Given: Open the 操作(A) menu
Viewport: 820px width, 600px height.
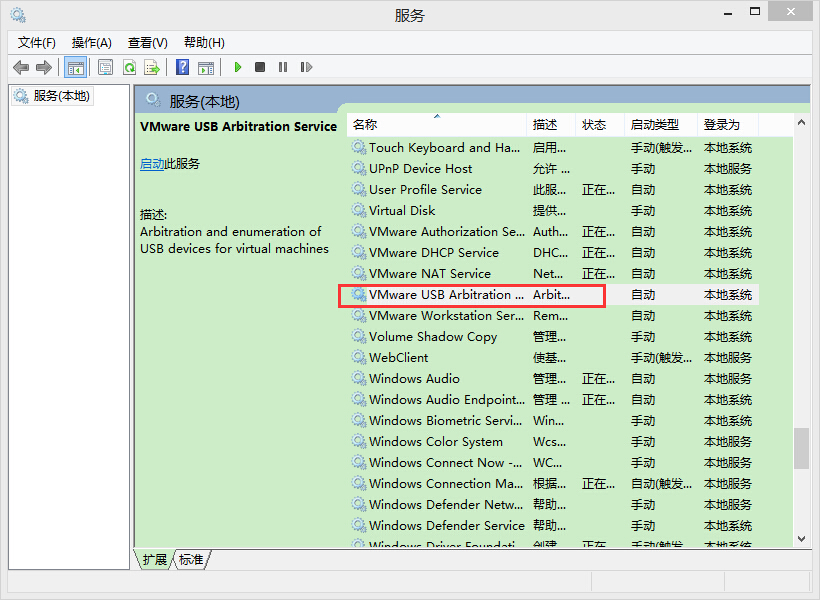Looking at the screenshot, I should point(92,42).
